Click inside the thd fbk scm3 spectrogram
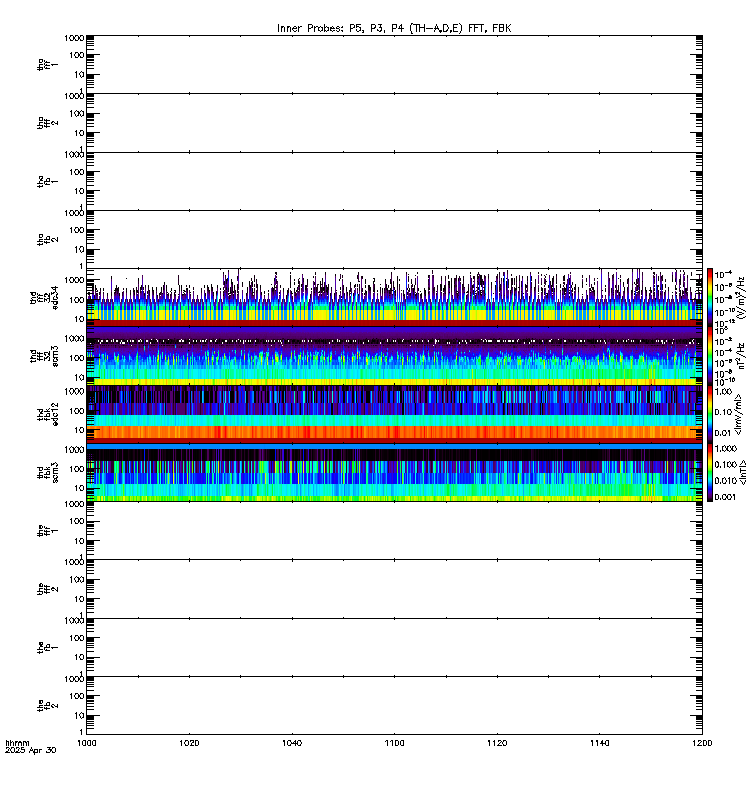The width and height of the screenshot is (750, 800). coord(394,472)
